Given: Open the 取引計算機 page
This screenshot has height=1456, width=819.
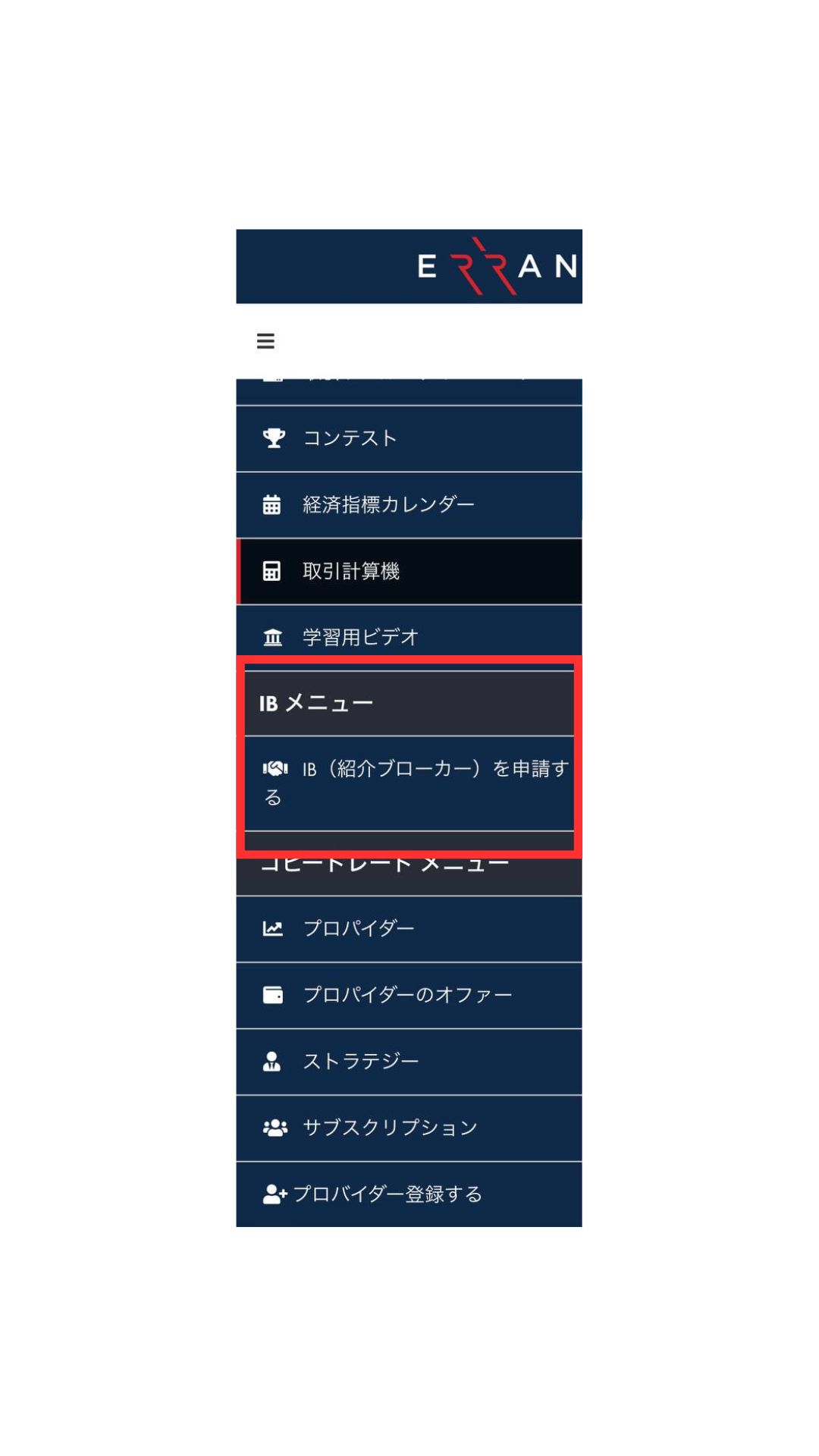Looking at the screenshot, I should (409, 571).
